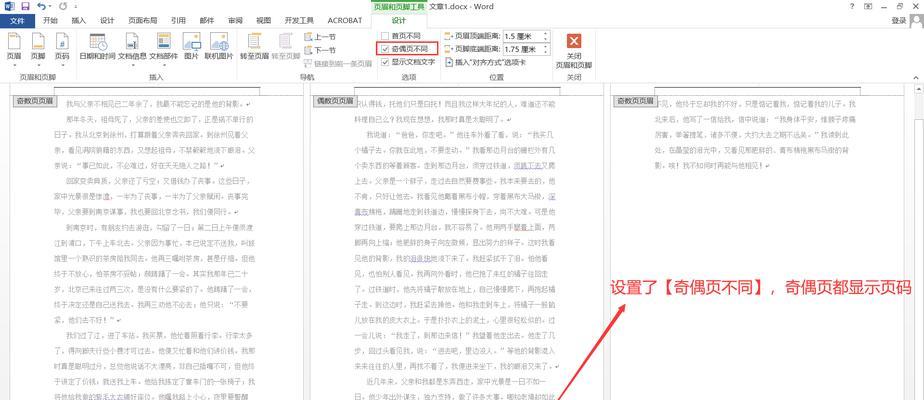Click the first page 奇数页页眉 label

click(35, 101)
